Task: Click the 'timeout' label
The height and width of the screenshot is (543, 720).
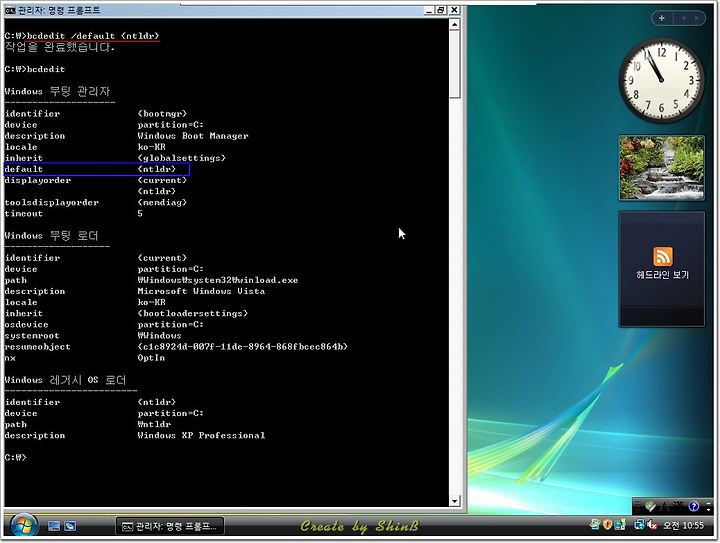Action: point(23,213)
